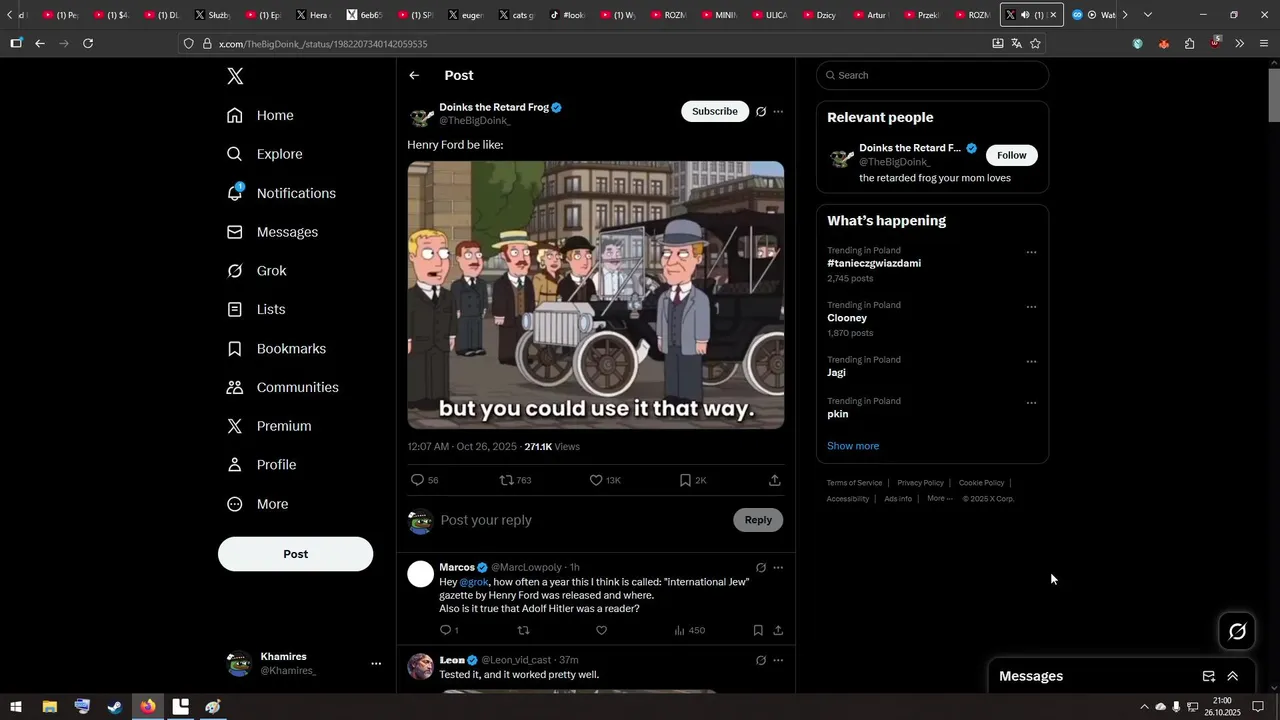Click the Post your reply field
Image resolution: width=1280 pixels, height=720 pixels.
click(x=580, y=520)
